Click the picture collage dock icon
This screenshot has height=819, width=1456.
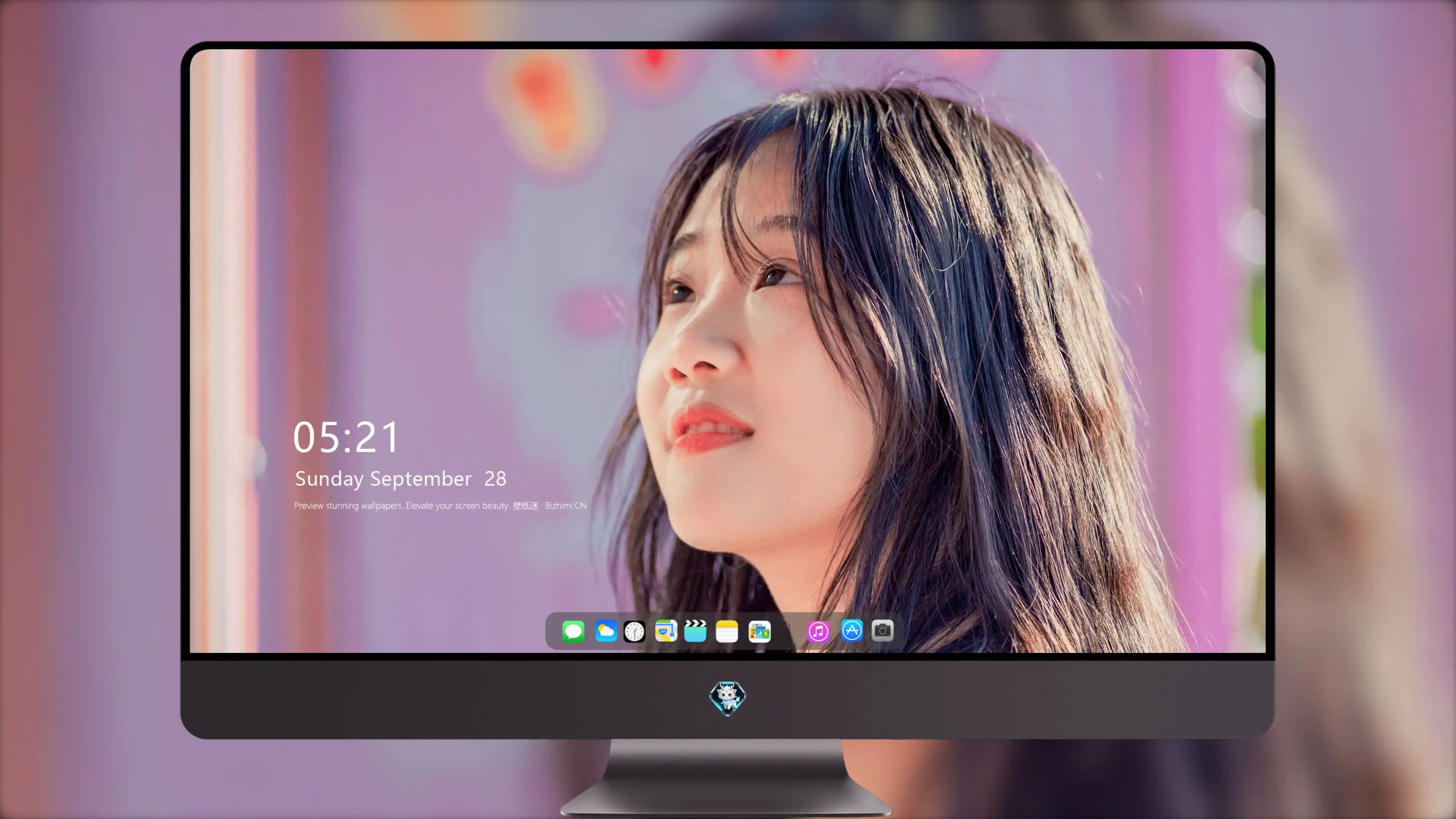click(759, 631)
